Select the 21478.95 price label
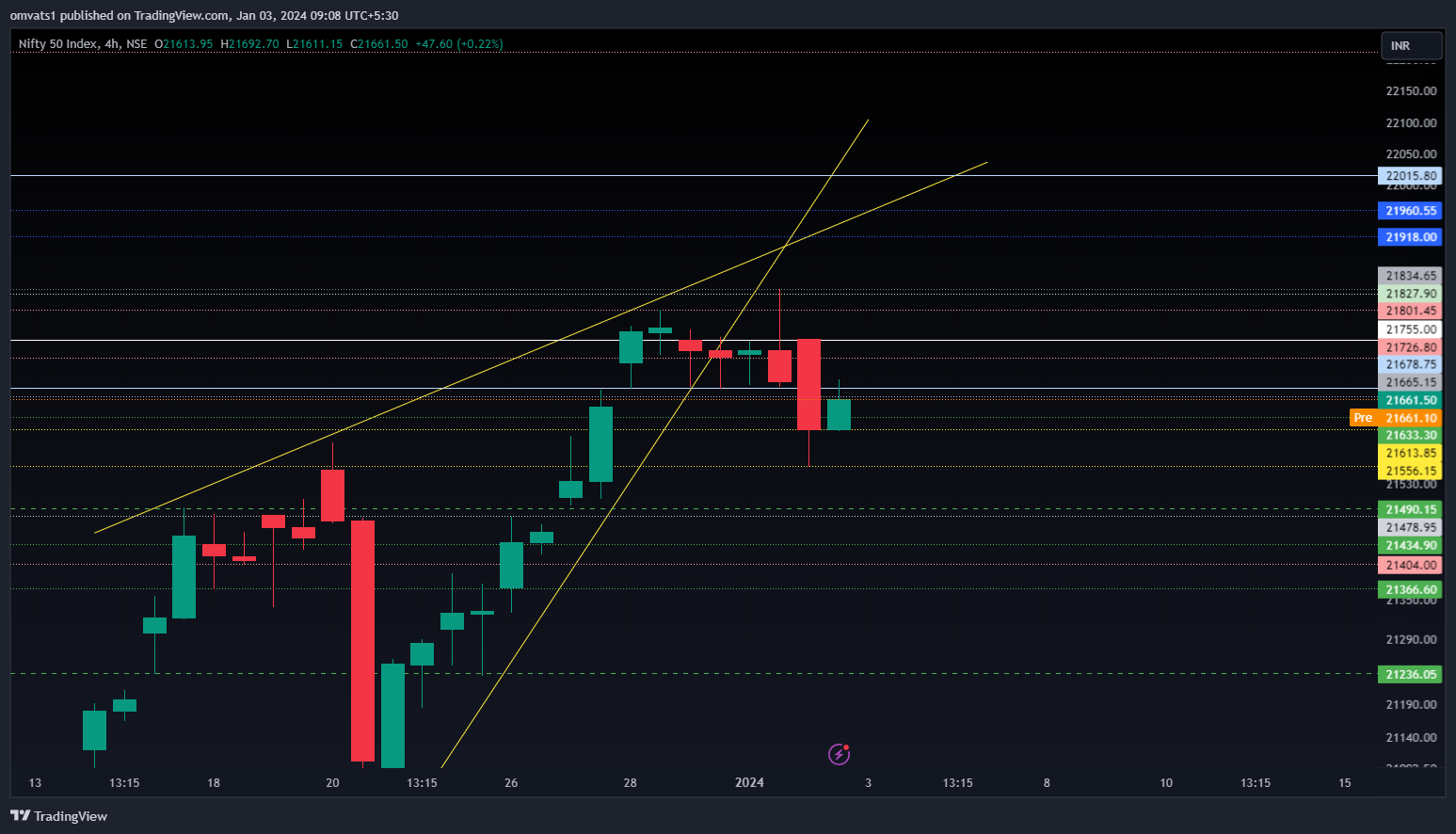 (1410, 527)
